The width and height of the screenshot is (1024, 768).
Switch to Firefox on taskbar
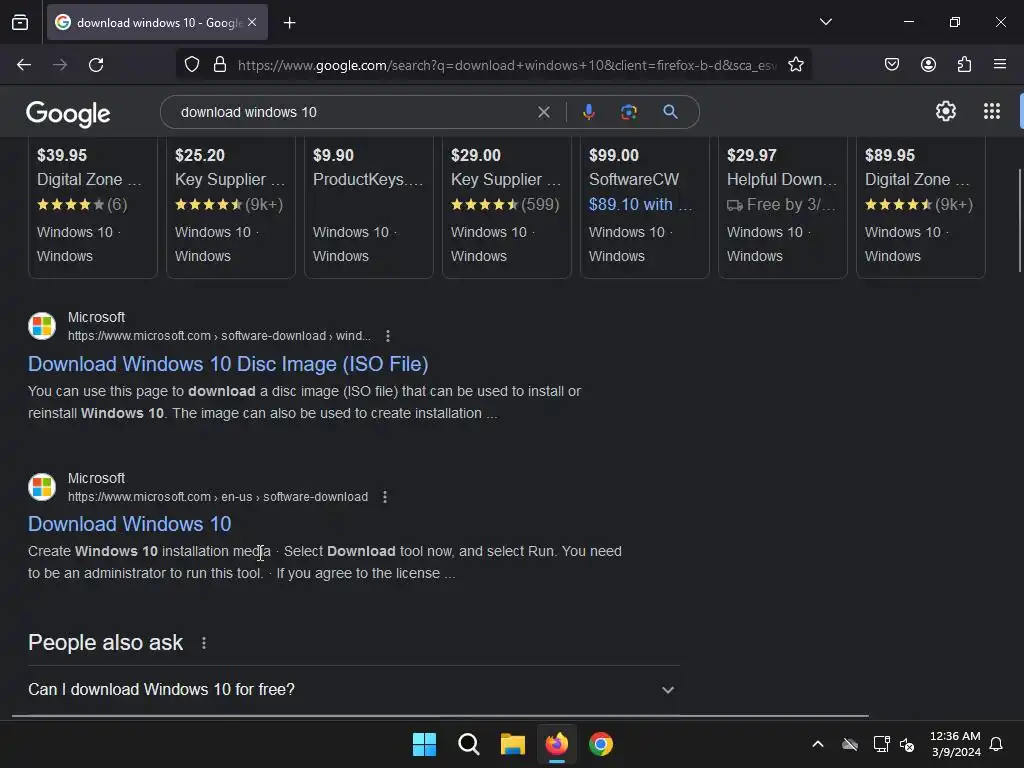point(556,744)
